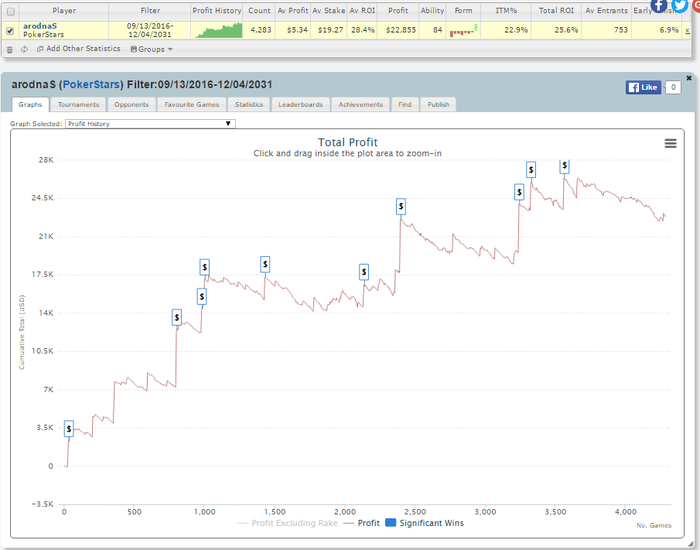Sort by the Count column header

[259, 11]
